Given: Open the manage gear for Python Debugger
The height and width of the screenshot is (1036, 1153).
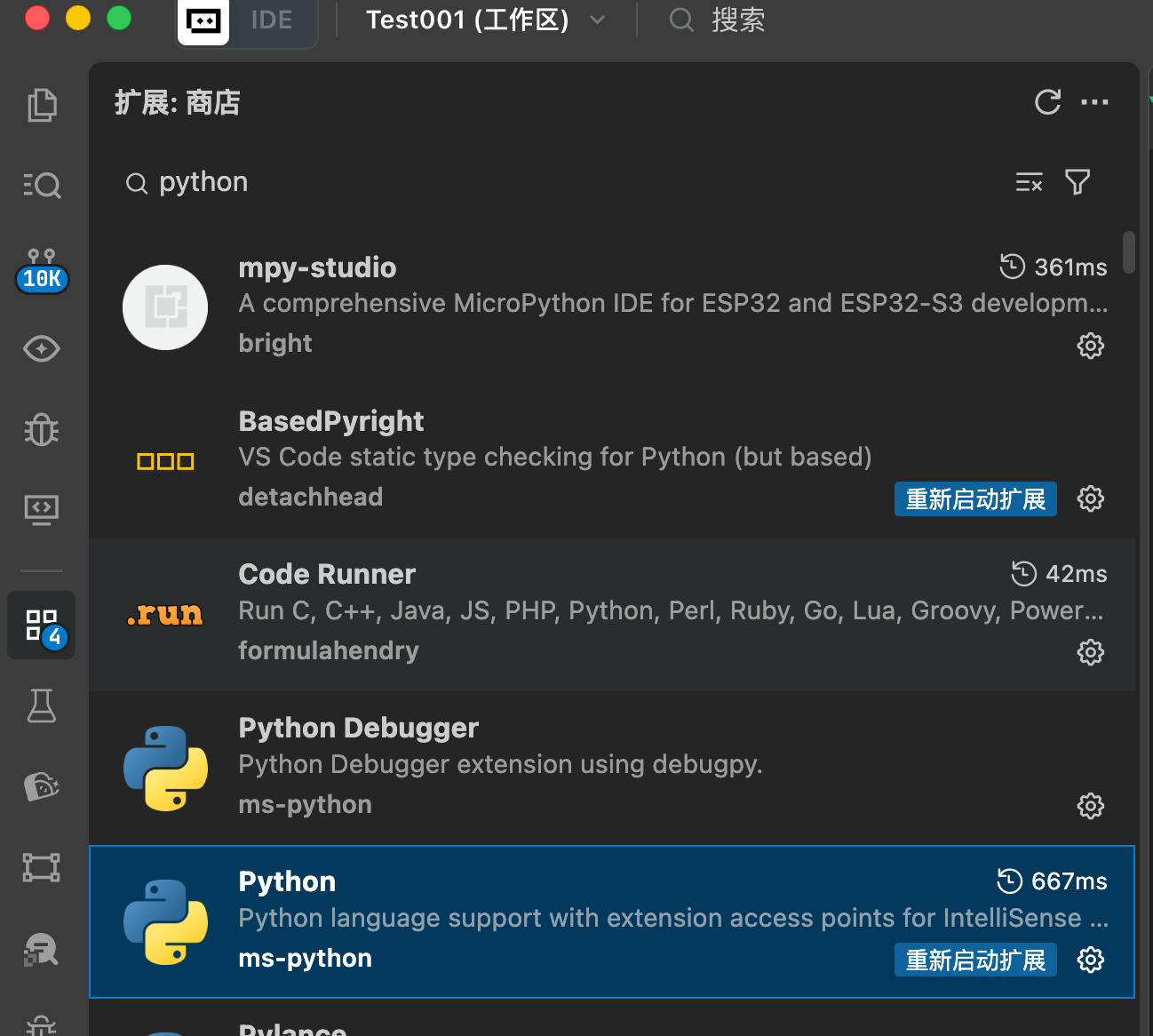Looking at the screenshot, I should (x=1091, y=806).
